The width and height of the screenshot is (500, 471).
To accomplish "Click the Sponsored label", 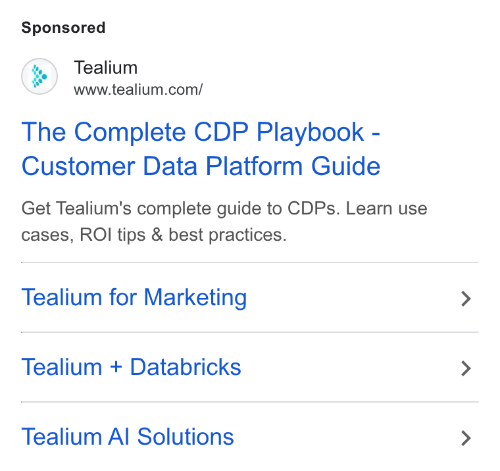I will click(63, 27).
